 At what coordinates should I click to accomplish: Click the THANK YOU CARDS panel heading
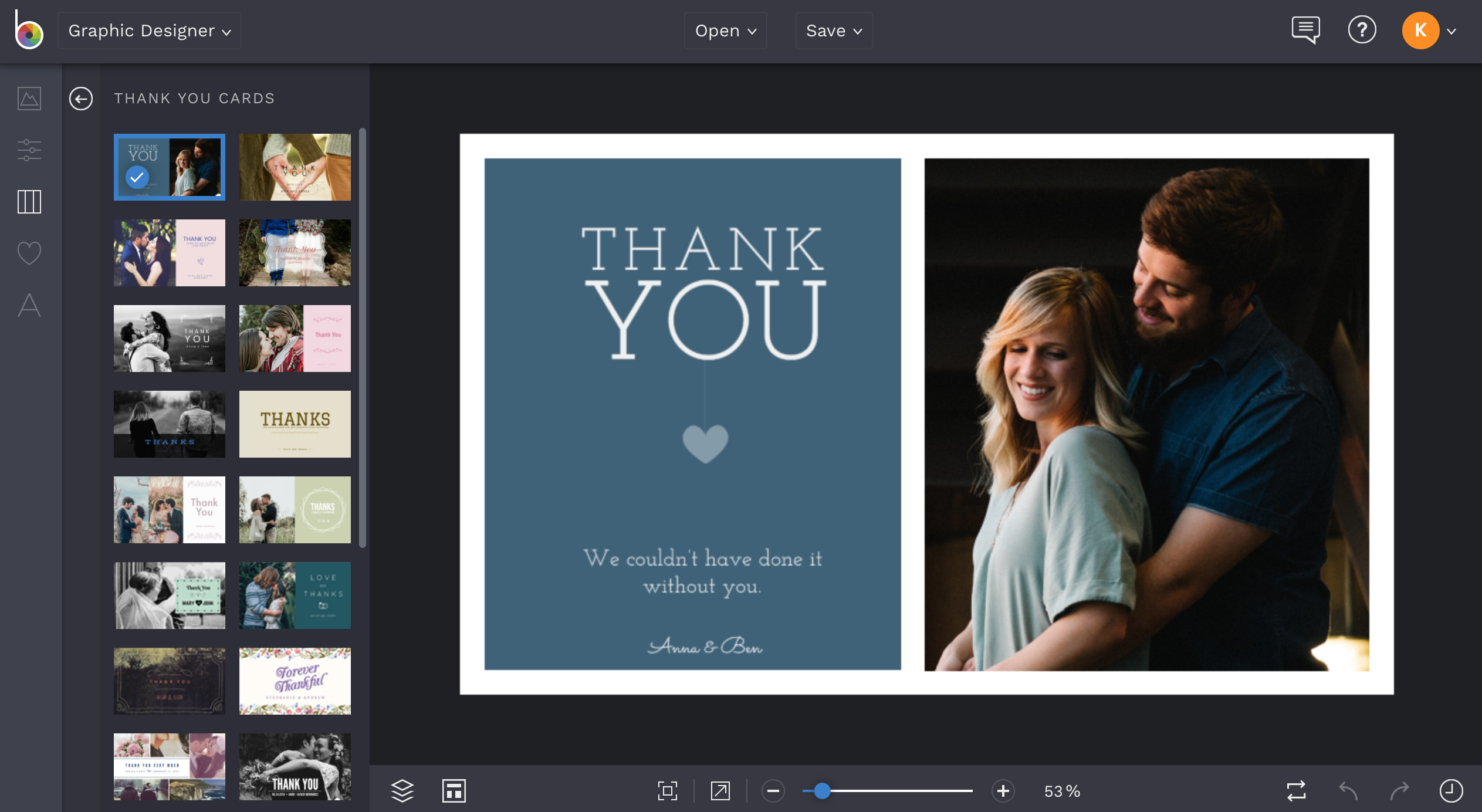point(195,99)
